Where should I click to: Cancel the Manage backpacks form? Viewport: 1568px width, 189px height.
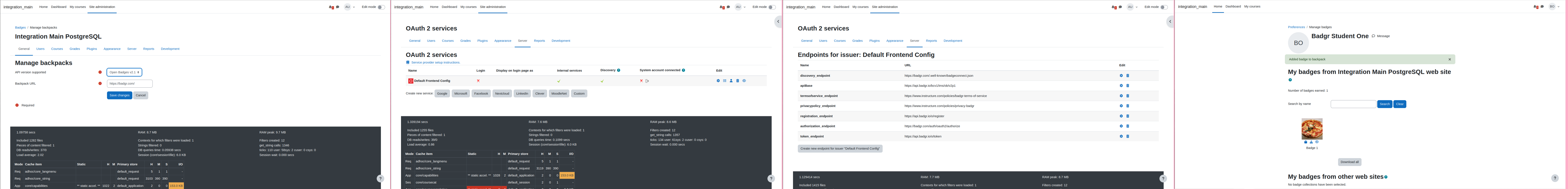pyautogui.click(x=141, y=95)
